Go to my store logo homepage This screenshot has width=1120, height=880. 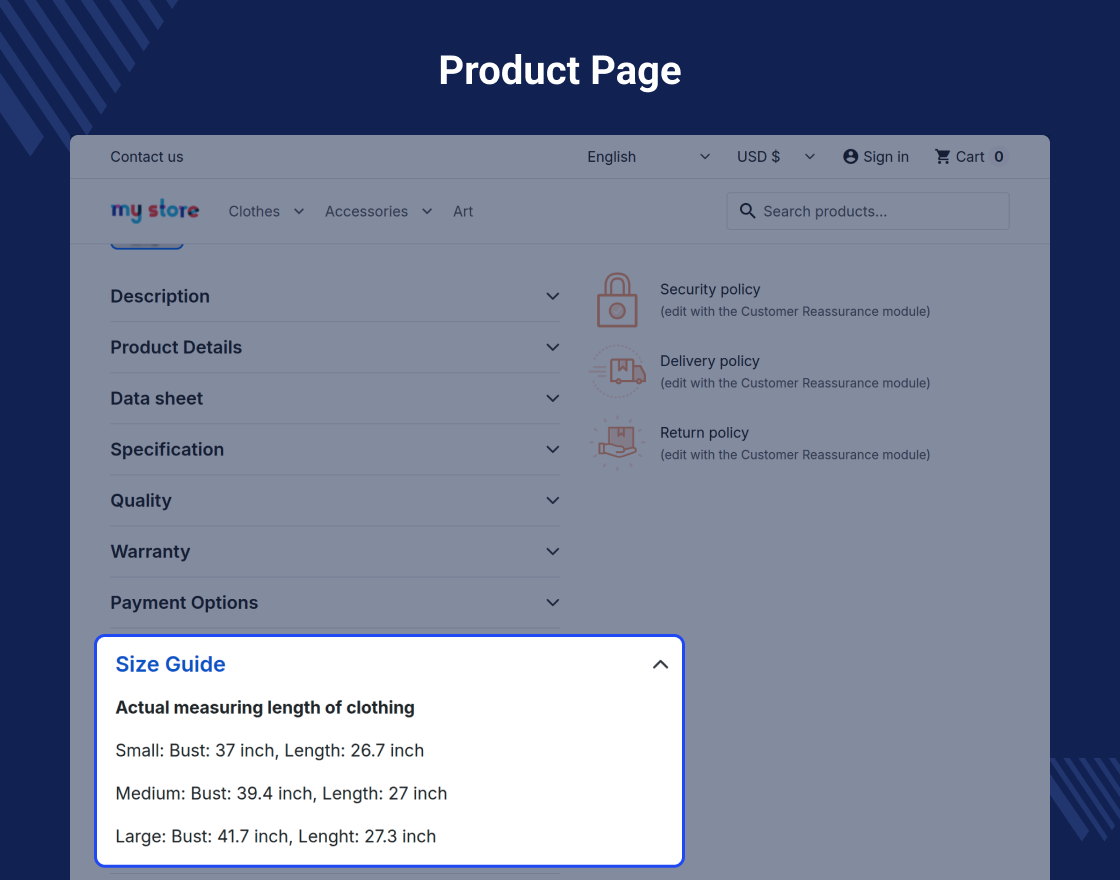tap(155, 211)
